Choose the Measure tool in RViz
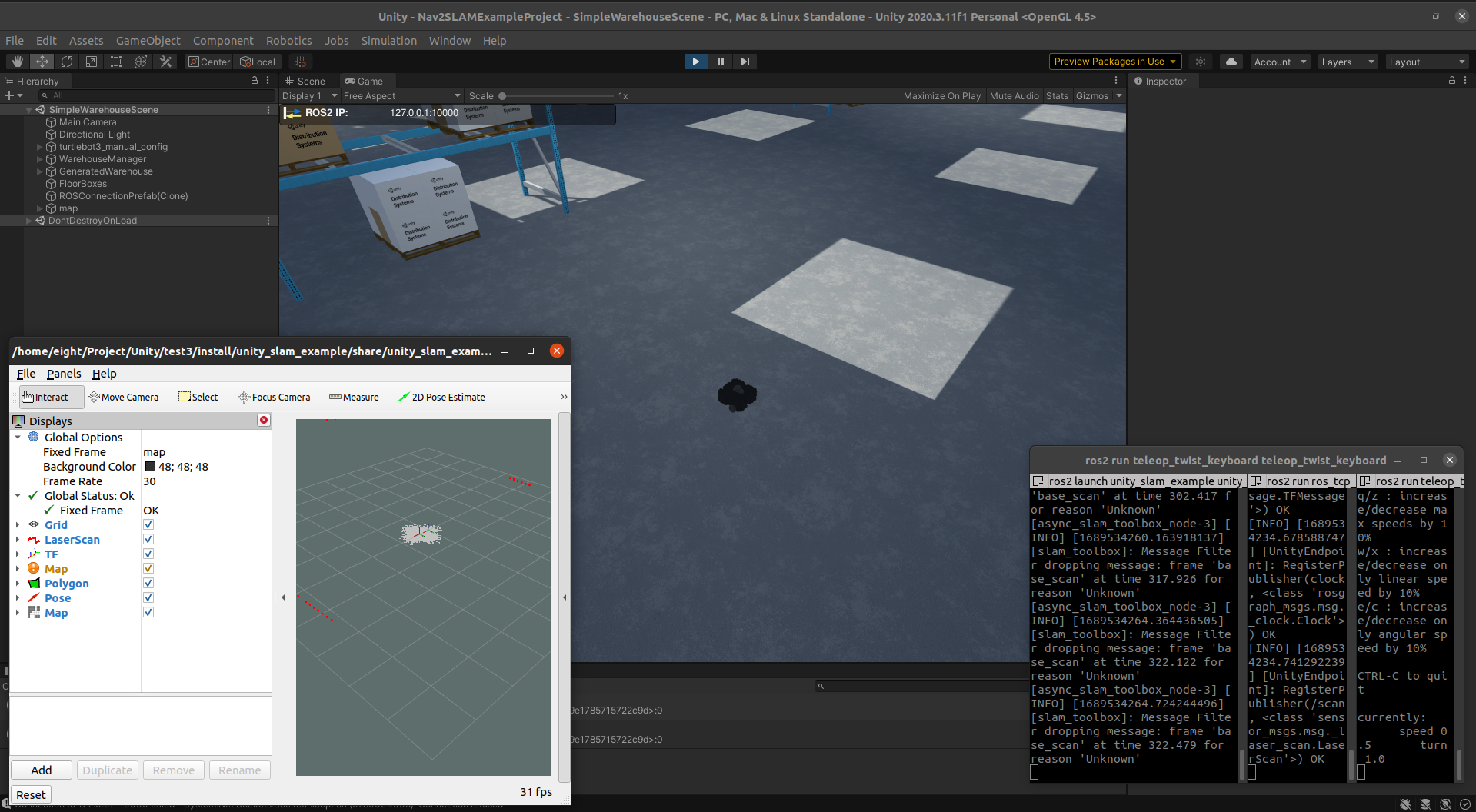Image resolution: width=1476 pixels, height=812 pixels. point(354,397)
